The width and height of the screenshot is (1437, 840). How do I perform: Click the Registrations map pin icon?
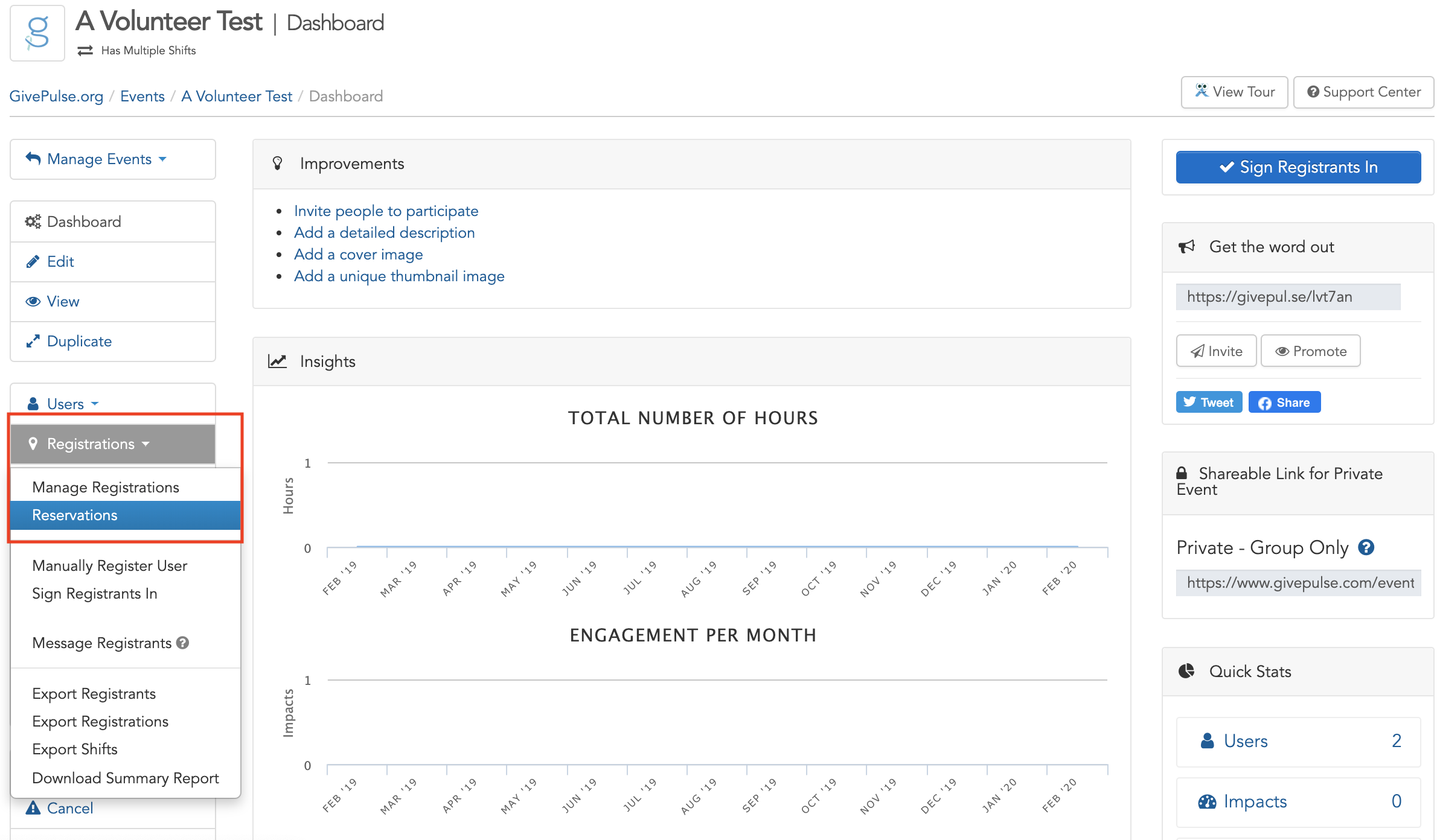tap(33, 444)
